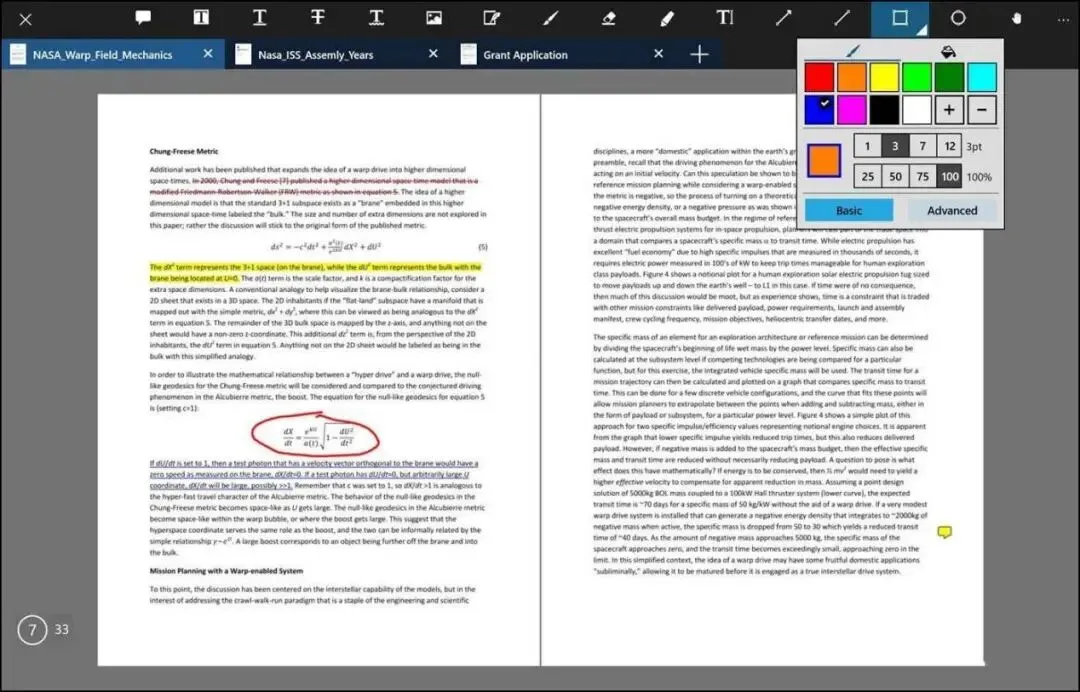Close the Nasa_ISS_Assemly_Years tab
Viewport: 1080px width, 692px height.
[433, 54]
